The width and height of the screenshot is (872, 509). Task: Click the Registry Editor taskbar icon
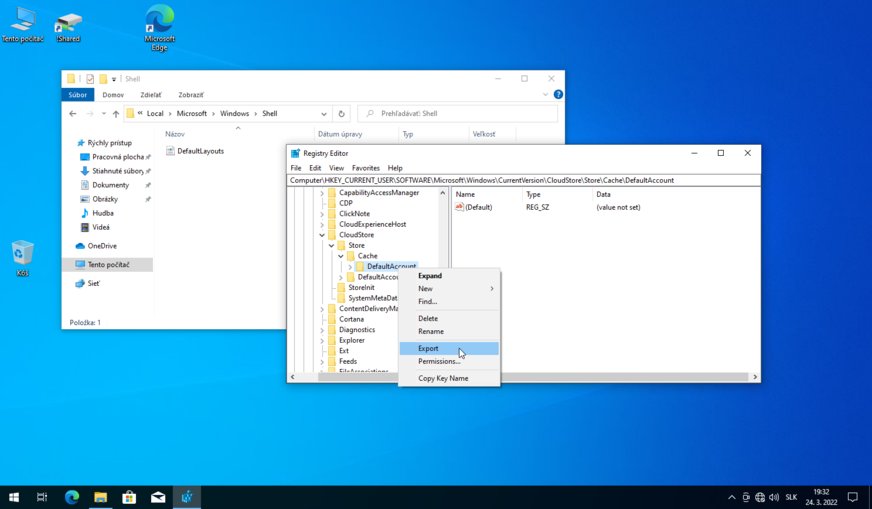tap(187, 497)
